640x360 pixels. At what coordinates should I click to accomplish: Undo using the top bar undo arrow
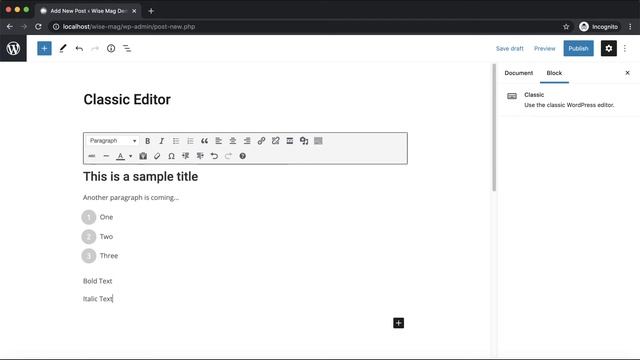pos(79,49)
